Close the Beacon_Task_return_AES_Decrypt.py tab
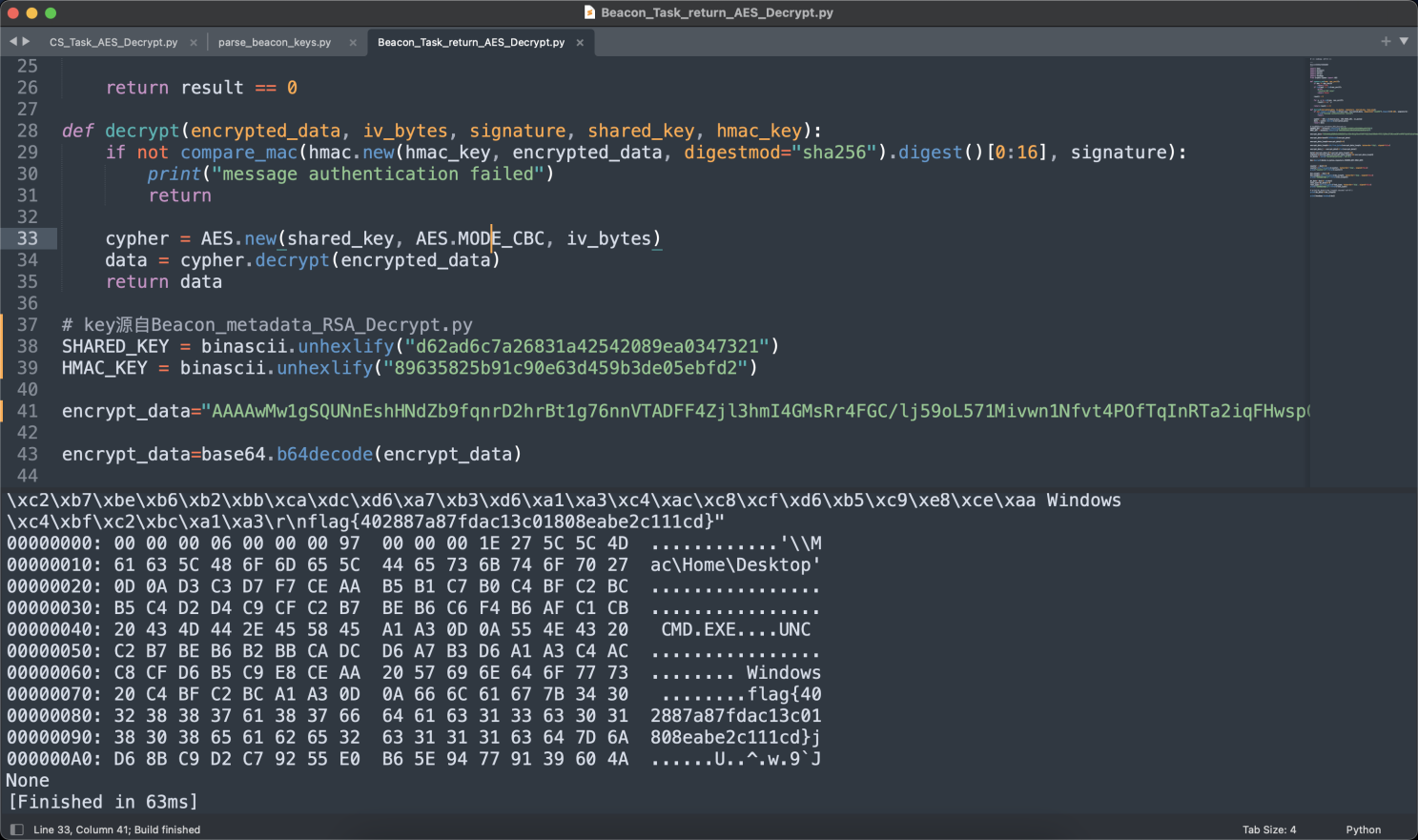This screenshot has width=1418, height=840. [x=580, y=42]
